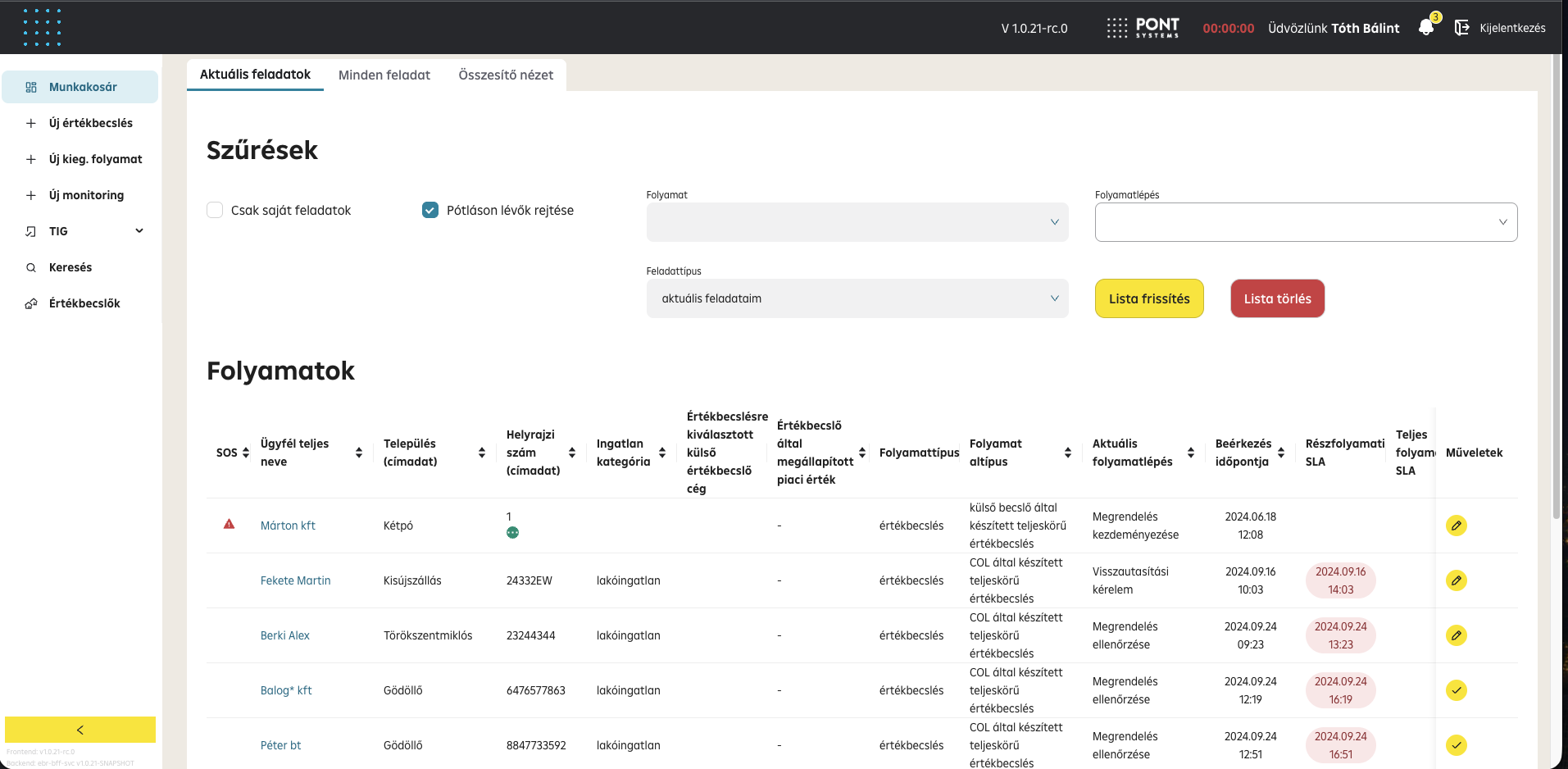
Task: Open the Feladattípus dropdown
Action: pos(857,298)
